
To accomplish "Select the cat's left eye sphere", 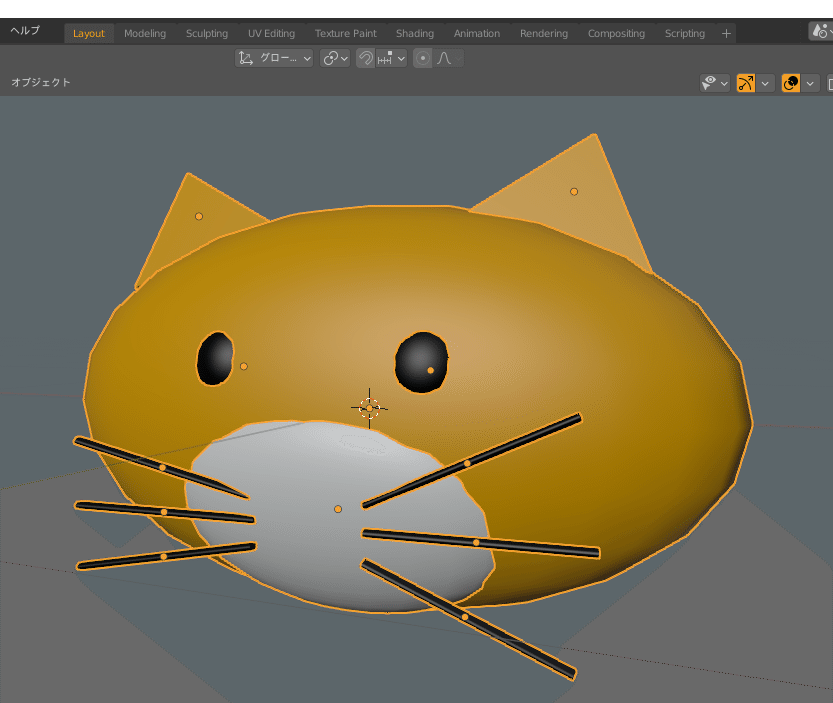I will click(x=215, y=358).
